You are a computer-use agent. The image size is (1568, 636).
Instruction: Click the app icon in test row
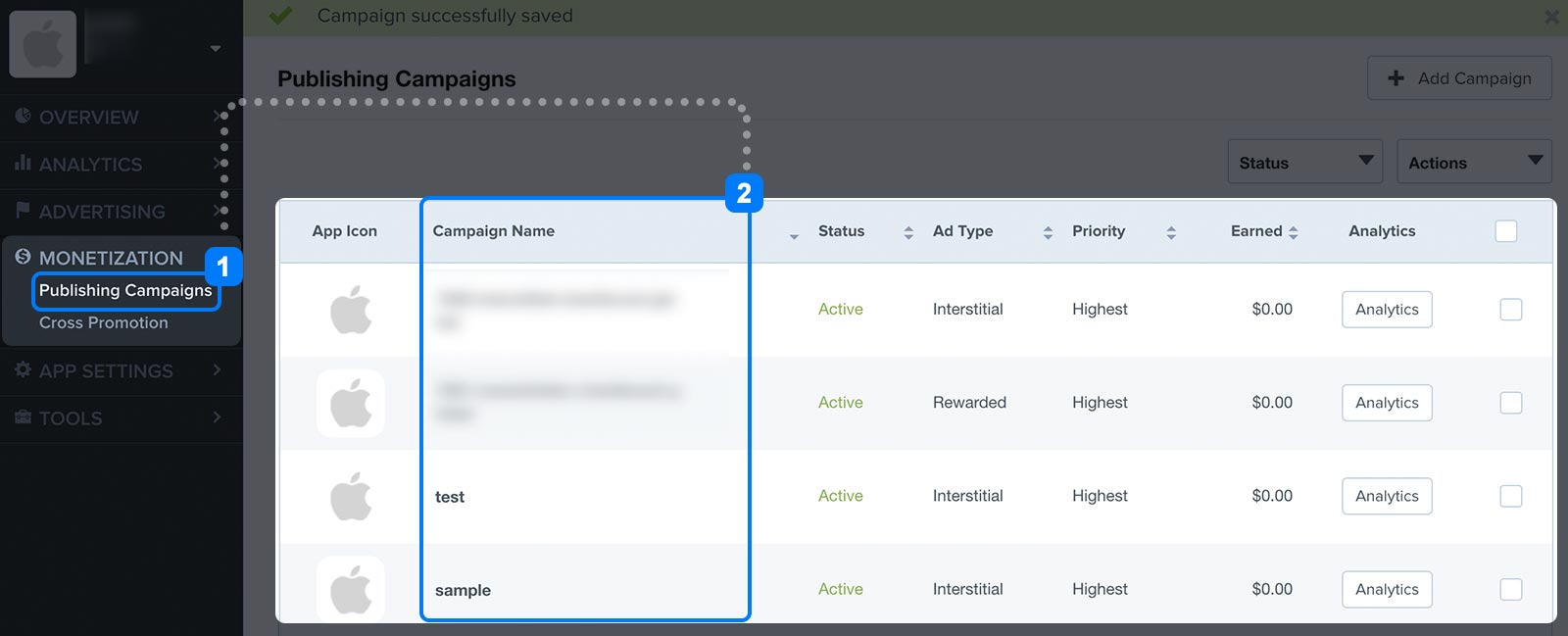[351, 496]
